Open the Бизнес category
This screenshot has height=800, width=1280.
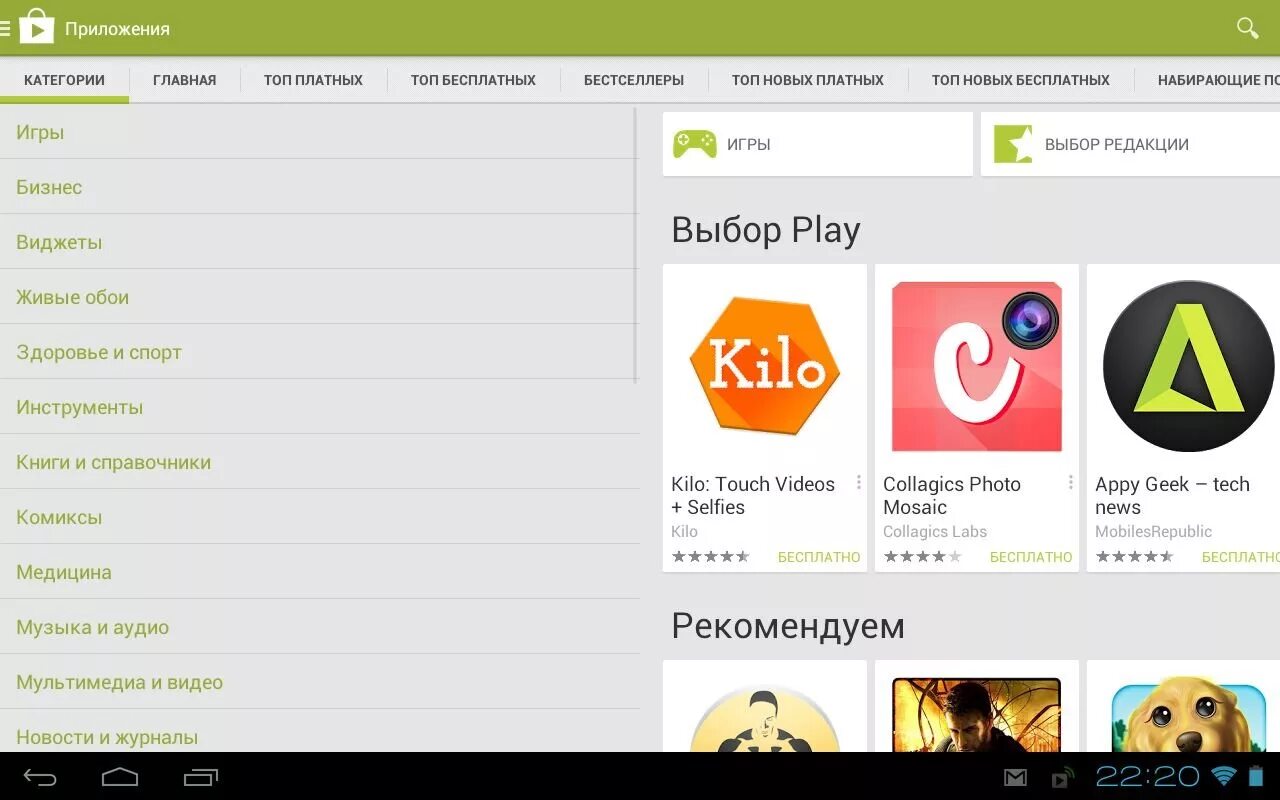click(x=318, y=187)
